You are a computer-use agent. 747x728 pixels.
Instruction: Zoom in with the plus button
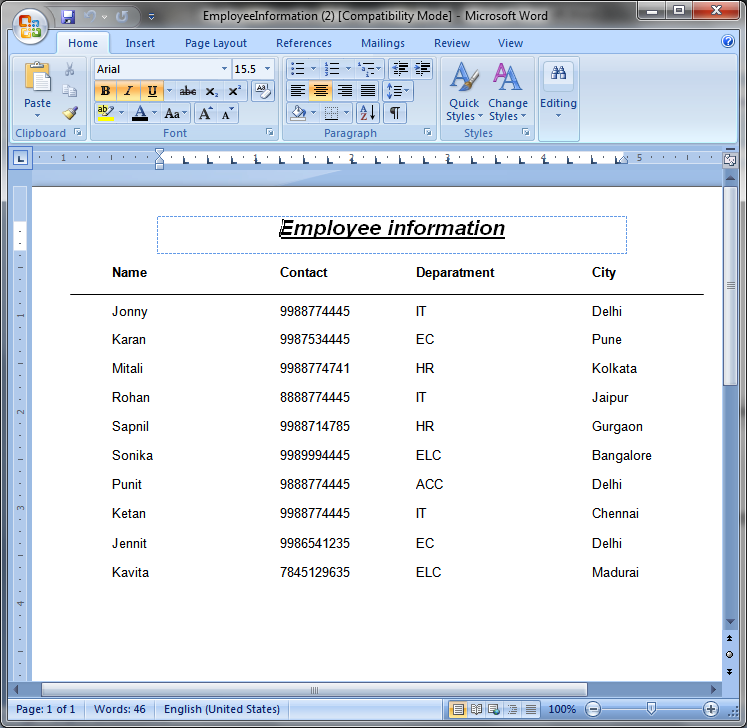(711, 709)
